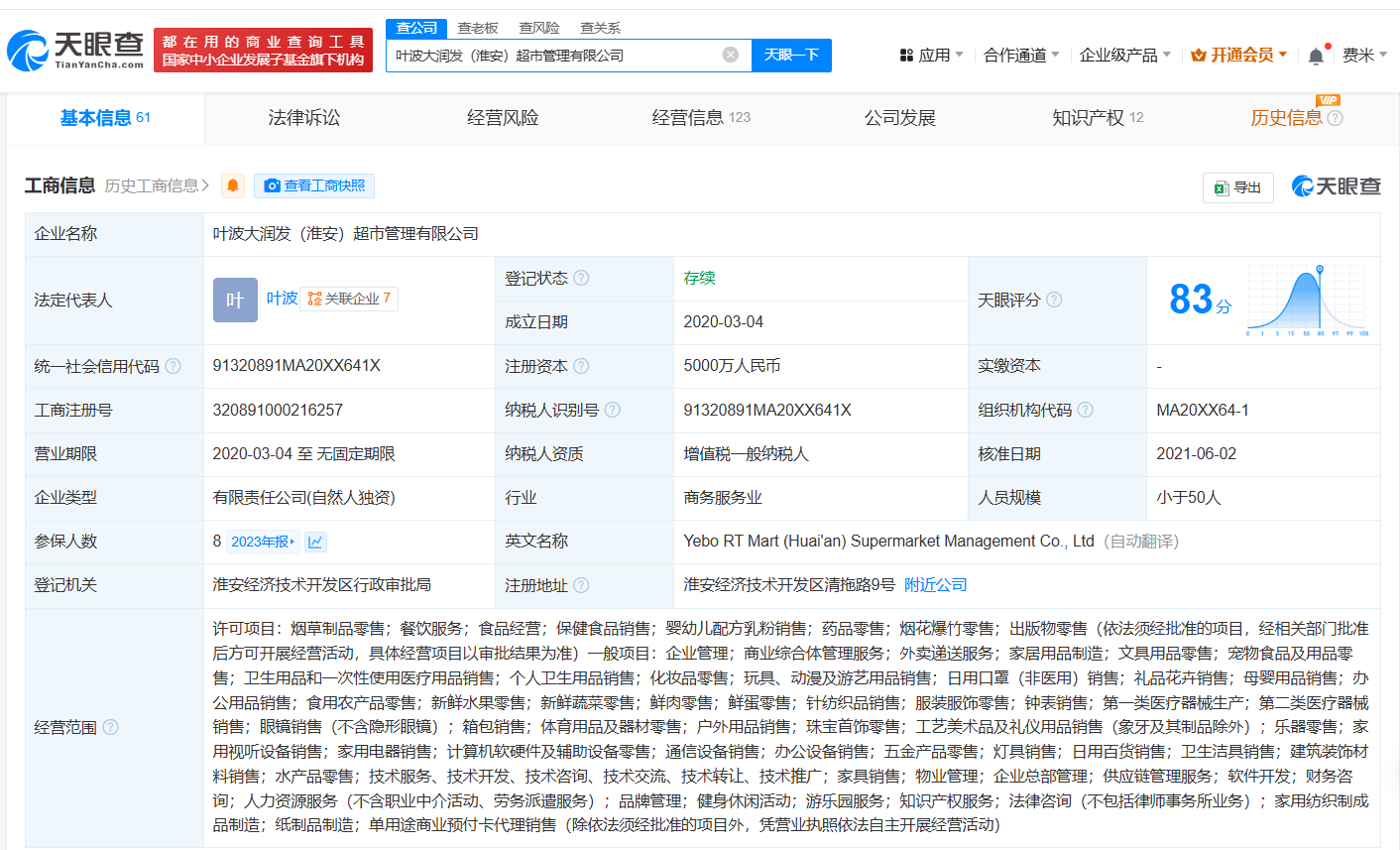Click the 小于50人 staff size value
Viewport: 1400px width, 850px height.
point(1188,497)
